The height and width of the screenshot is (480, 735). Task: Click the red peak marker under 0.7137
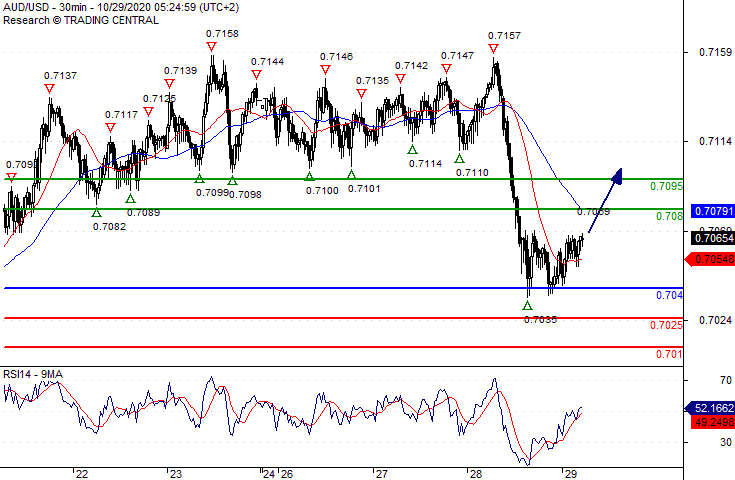[50, 89]
